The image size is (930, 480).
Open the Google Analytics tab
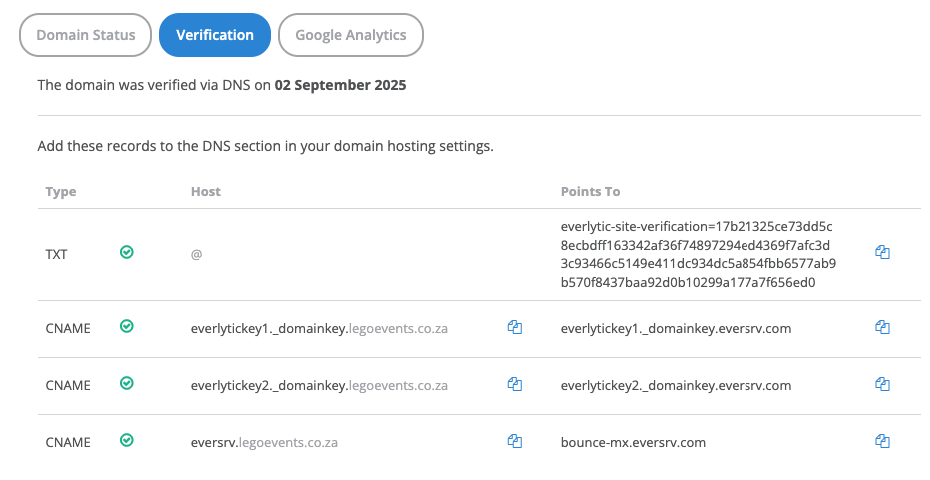pos(350,35)
